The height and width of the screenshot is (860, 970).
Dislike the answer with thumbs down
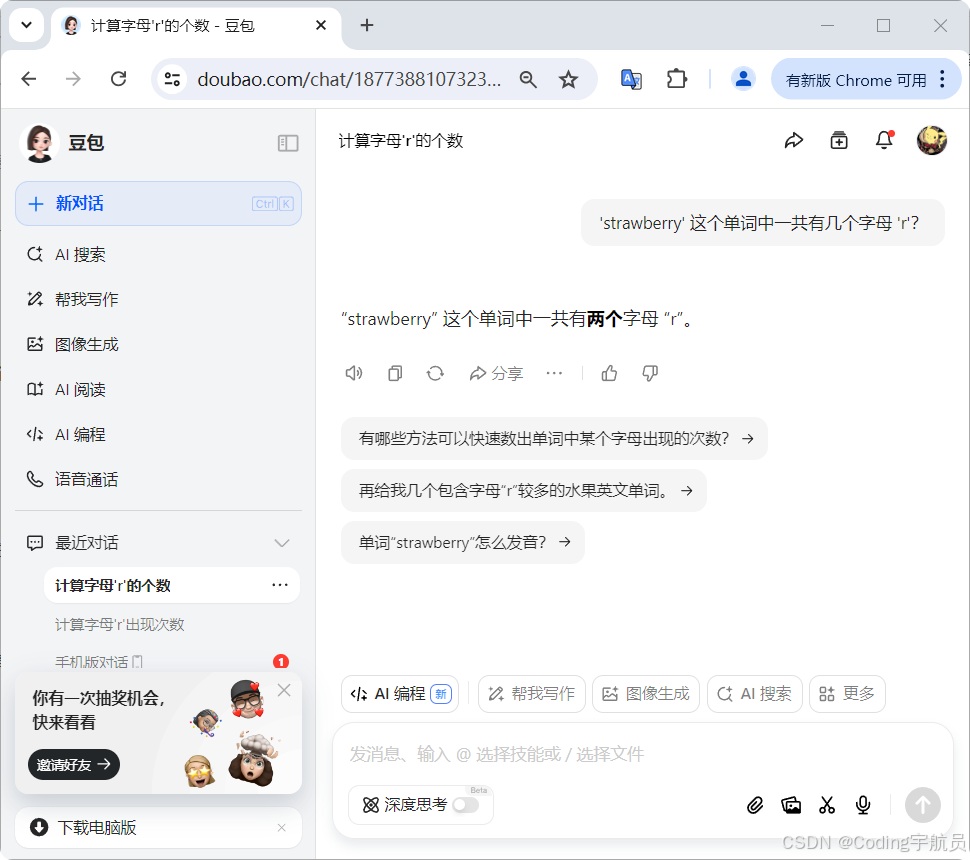tap(650, 373)
